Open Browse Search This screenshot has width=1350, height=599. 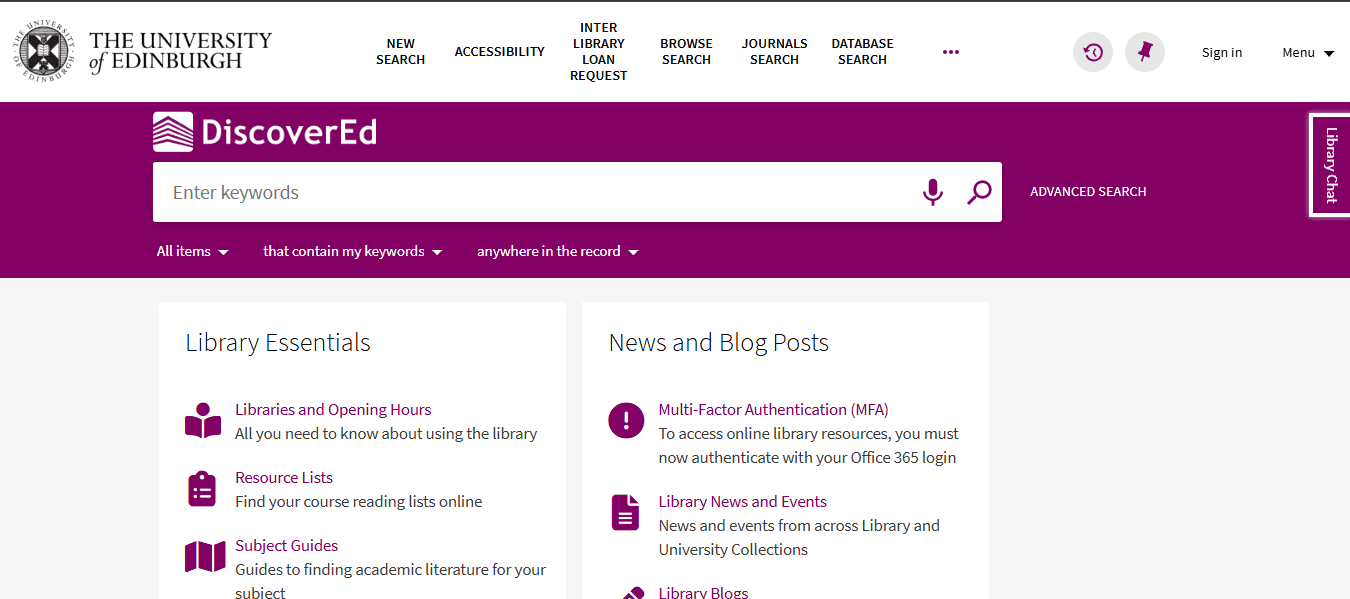point(686,52)
